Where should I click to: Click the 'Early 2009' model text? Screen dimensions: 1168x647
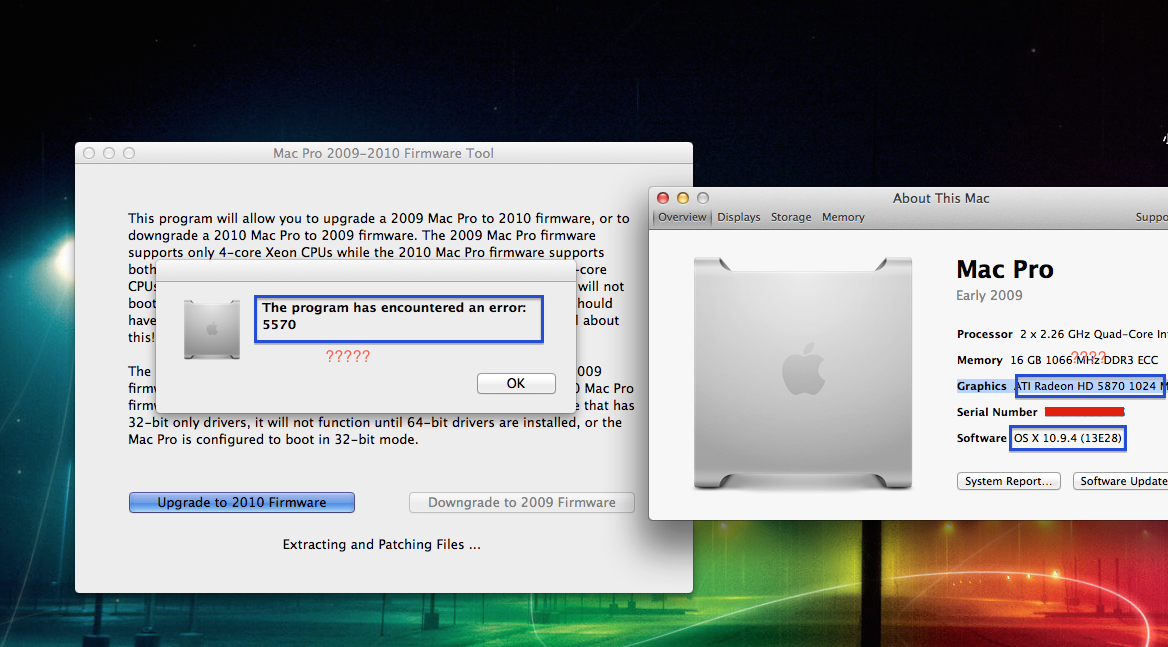(x=988, y=296)
